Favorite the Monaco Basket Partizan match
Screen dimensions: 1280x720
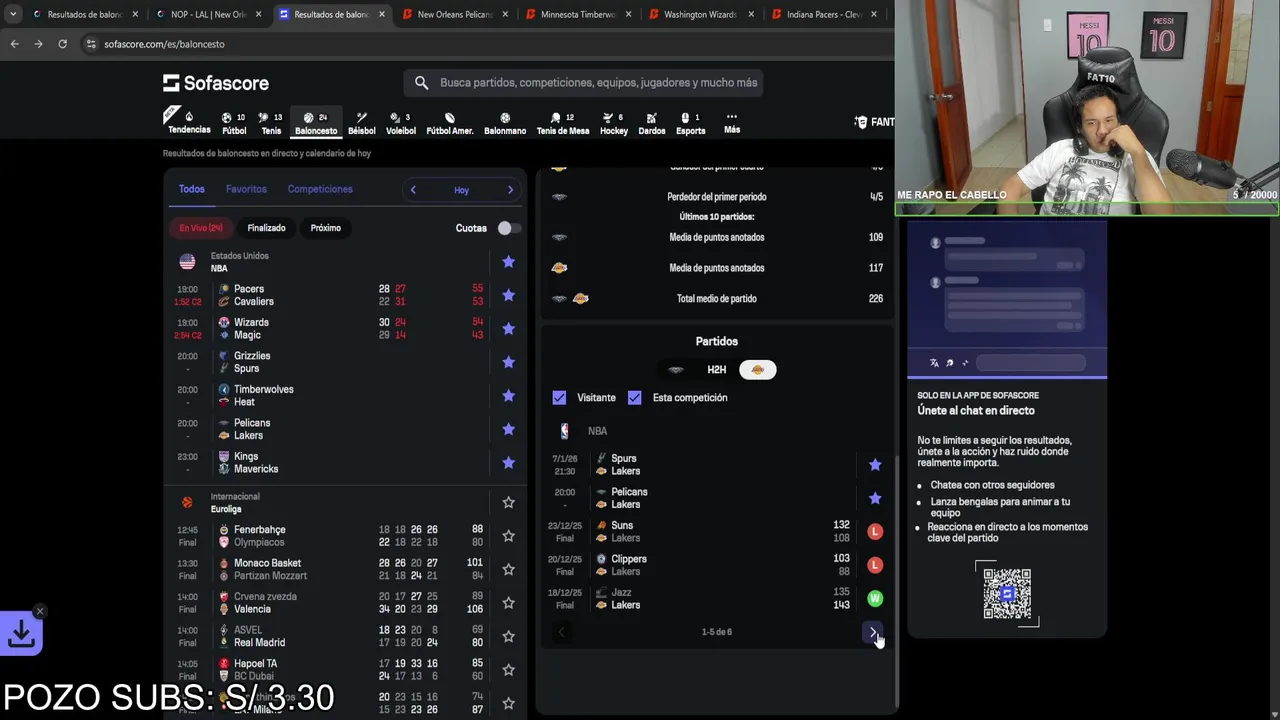coord(508,569)
